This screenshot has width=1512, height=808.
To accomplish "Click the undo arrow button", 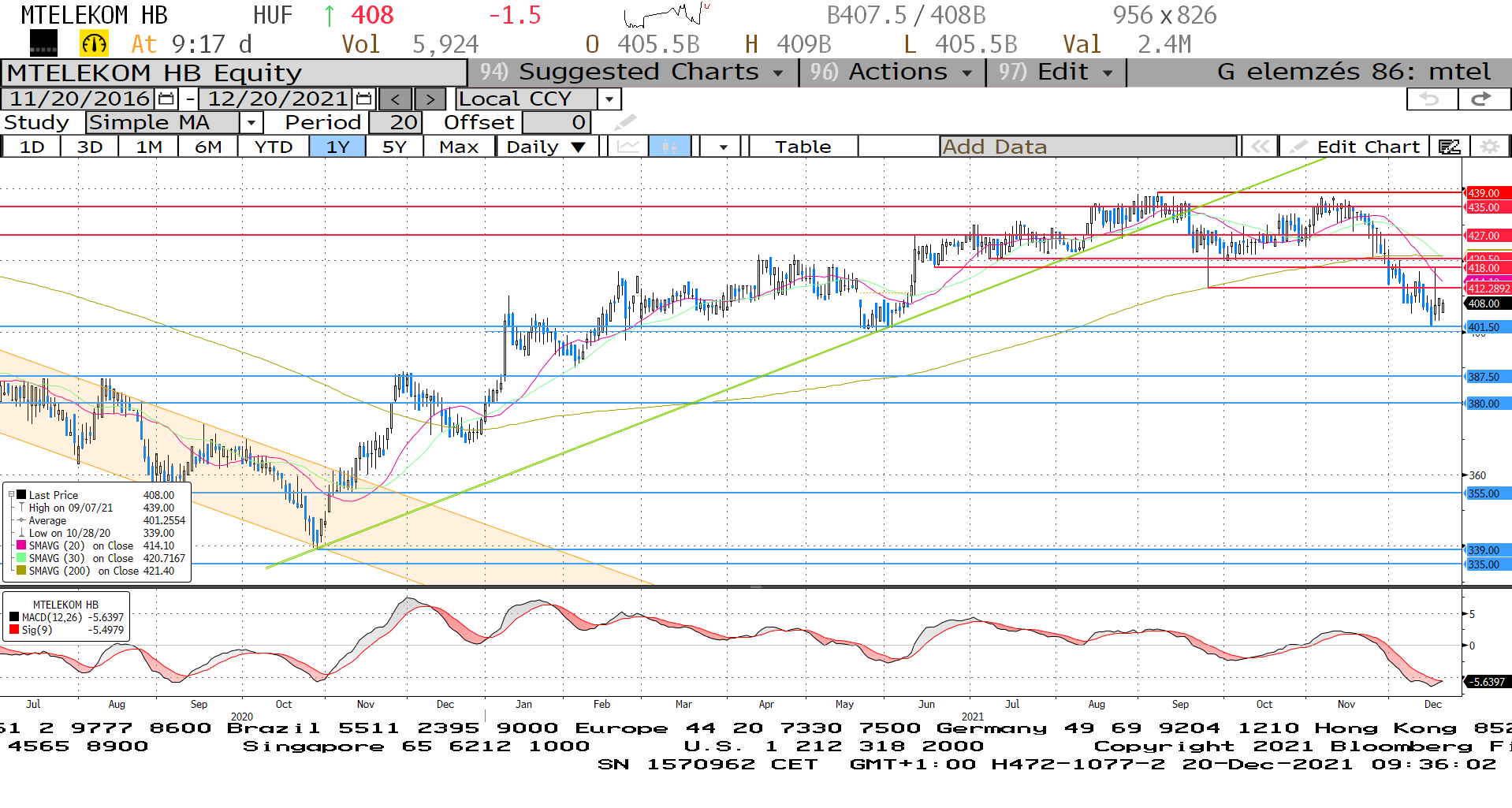I will (1431, 99).
